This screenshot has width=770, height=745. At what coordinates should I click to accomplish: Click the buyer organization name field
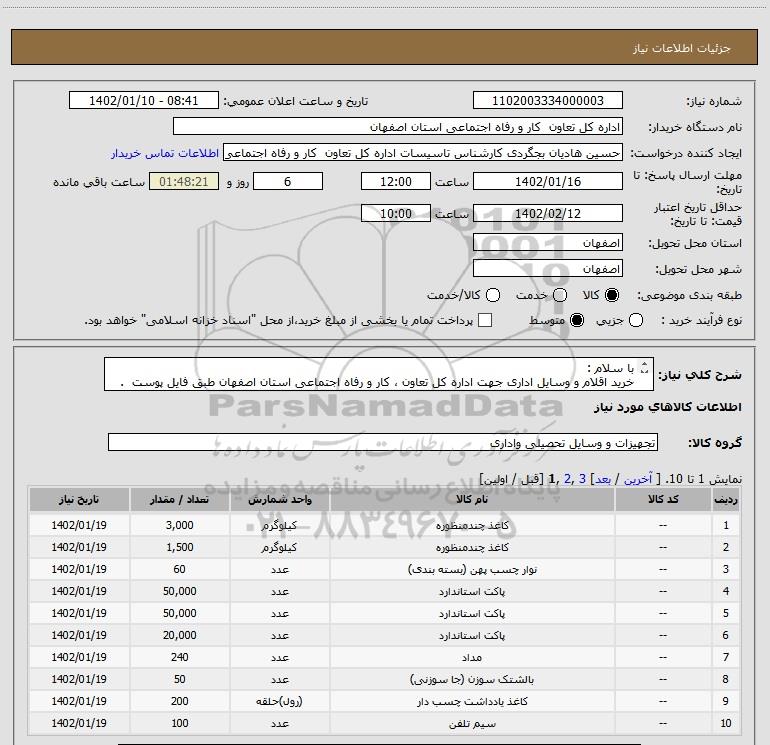[398, 127]
